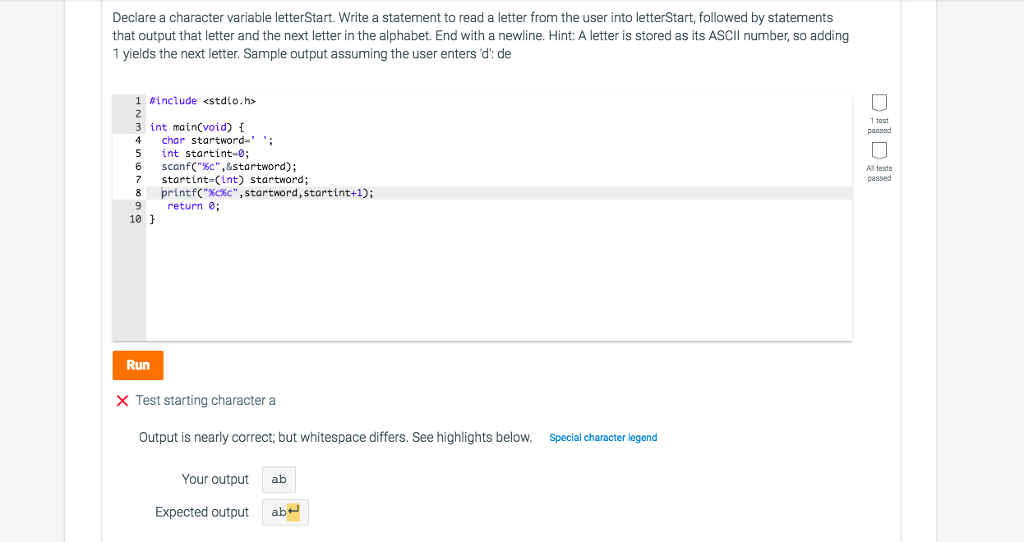Click the 'int main(void) {' line
The width and height of the screenshot is (1024, 542).
(x=197, y=127)
